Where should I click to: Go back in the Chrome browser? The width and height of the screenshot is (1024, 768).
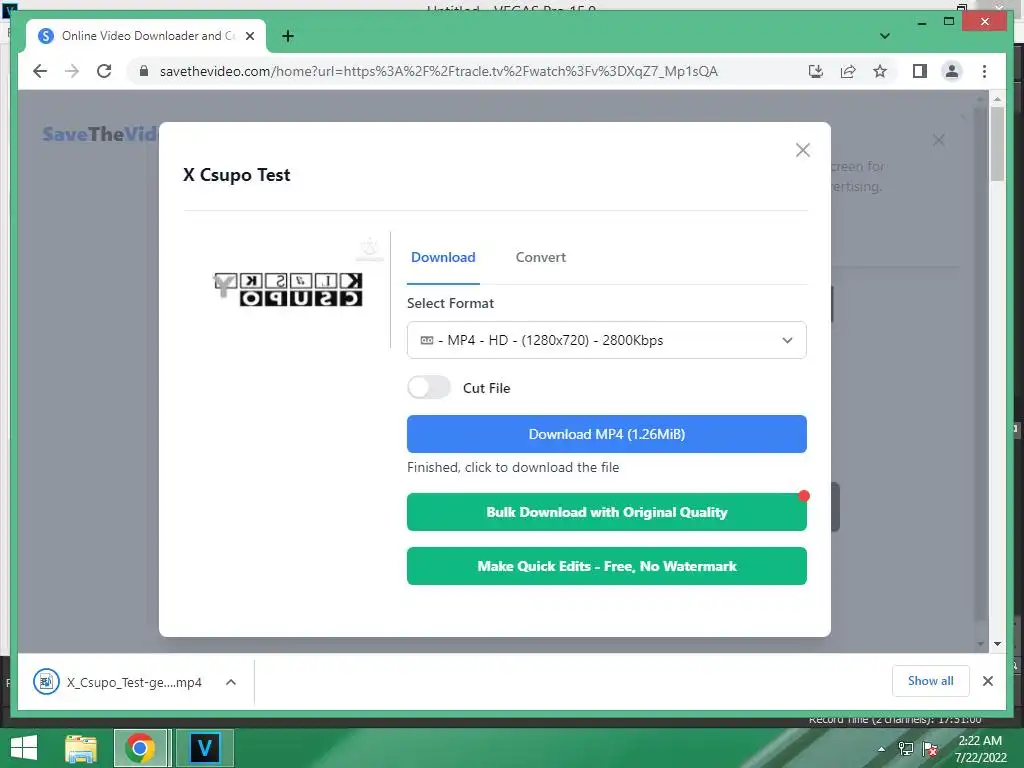[x=40, y=71]
